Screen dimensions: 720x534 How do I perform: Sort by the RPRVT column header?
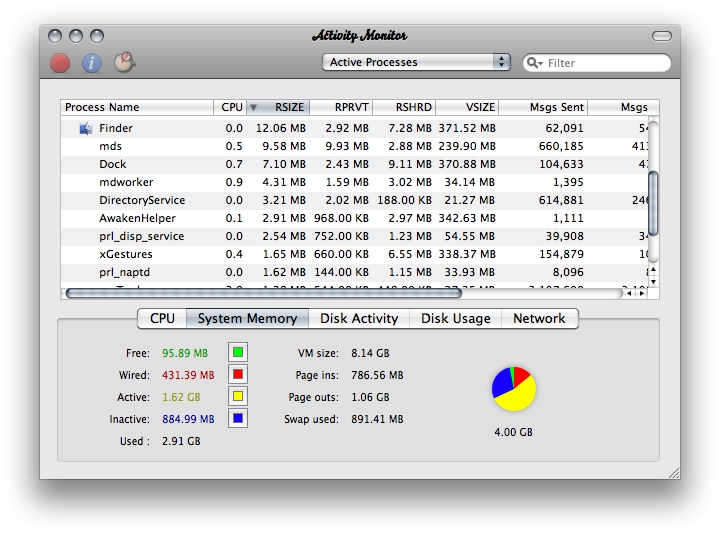click(x=341, y=107)
